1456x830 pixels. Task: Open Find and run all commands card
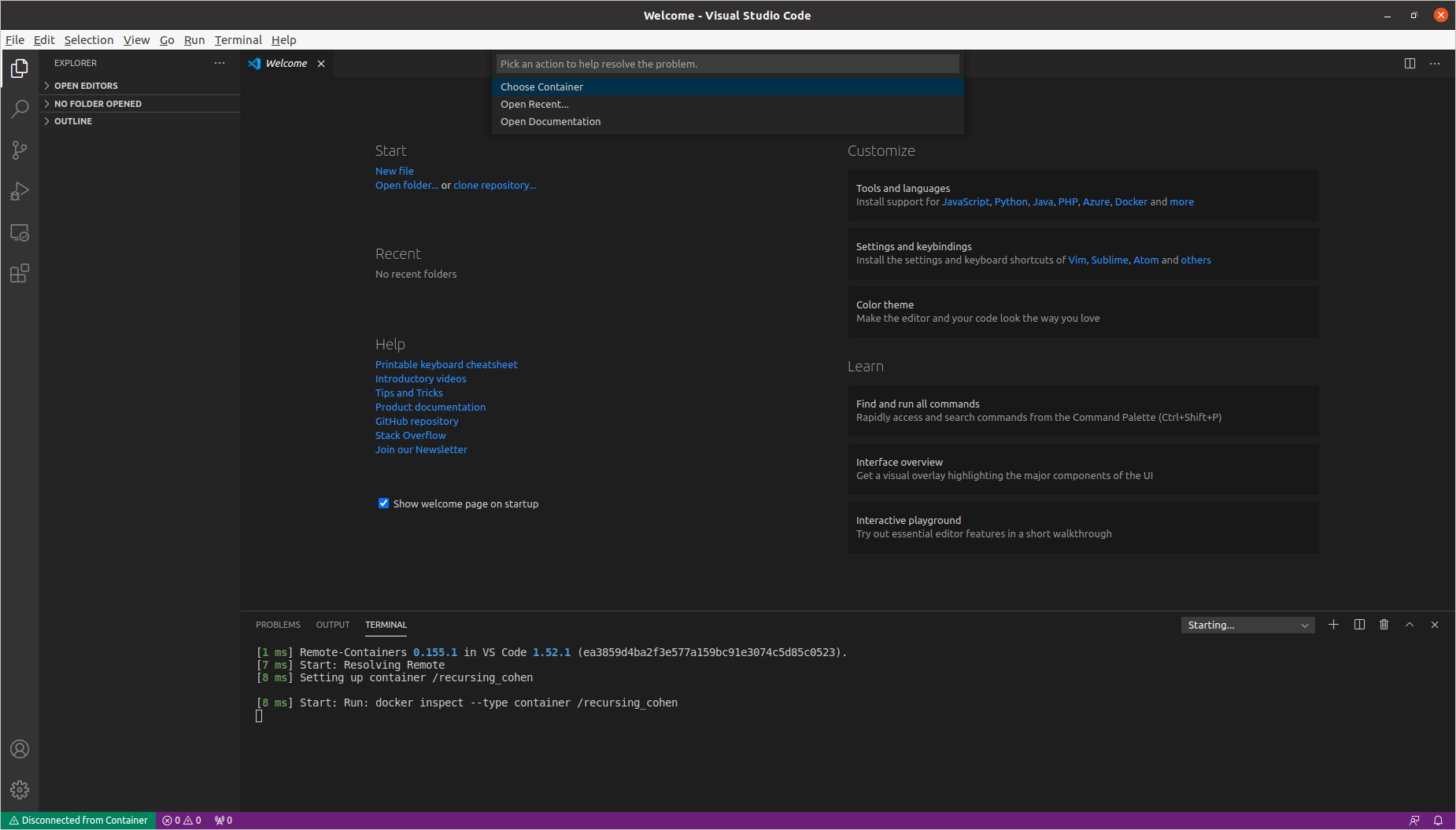(1083, 411)
